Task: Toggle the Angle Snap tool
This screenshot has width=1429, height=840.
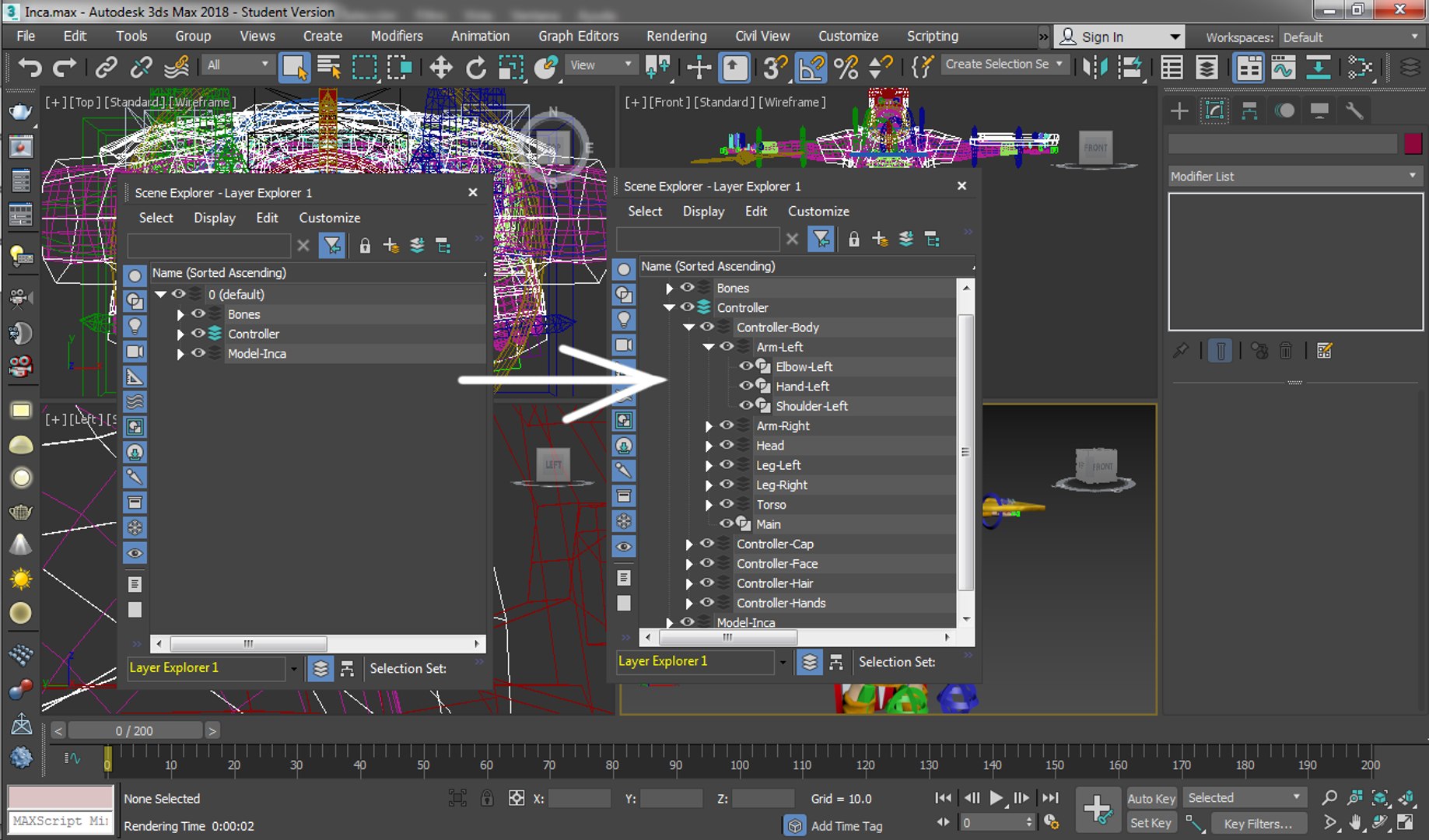Action: coord(811,67)
